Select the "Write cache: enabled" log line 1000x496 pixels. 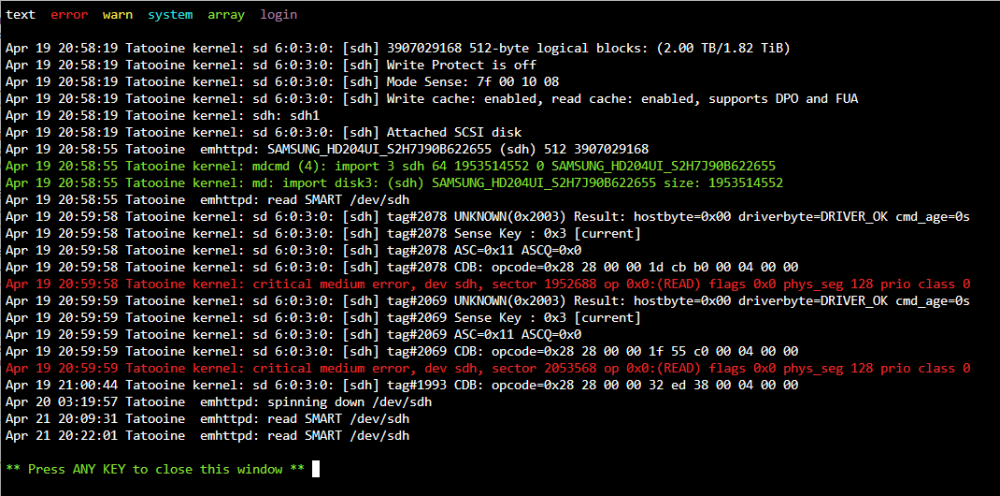tap(432, 99)
